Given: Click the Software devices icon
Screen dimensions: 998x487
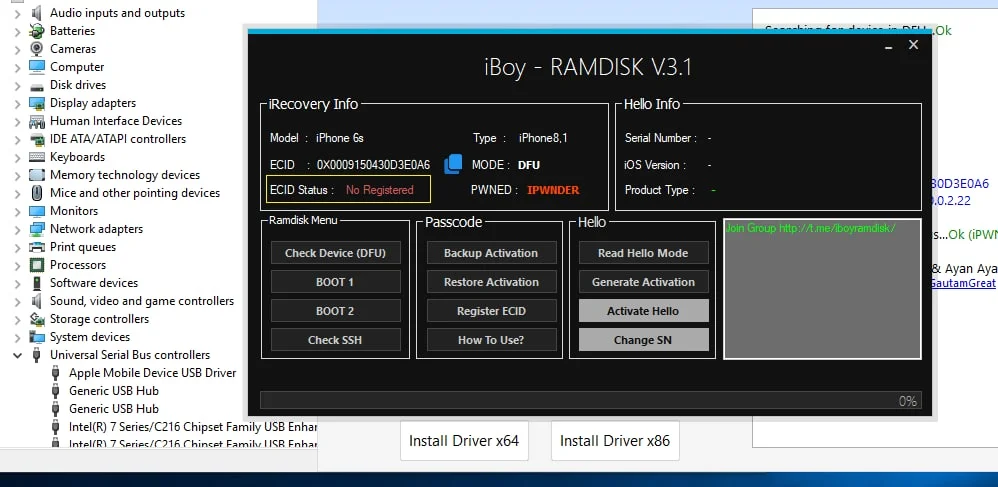Looking at the screenshot, I should (x=37, y=283).
